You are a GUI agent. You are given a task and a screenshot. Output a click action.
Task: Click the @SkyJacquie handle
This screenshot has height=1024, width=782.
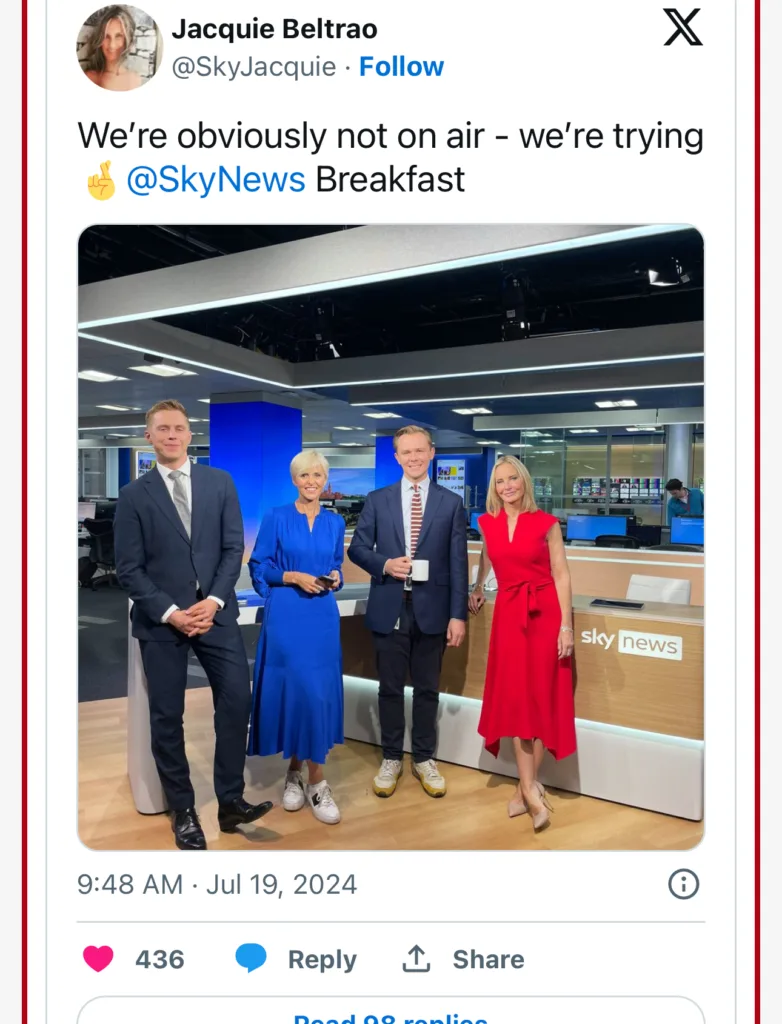click(253, 67)
